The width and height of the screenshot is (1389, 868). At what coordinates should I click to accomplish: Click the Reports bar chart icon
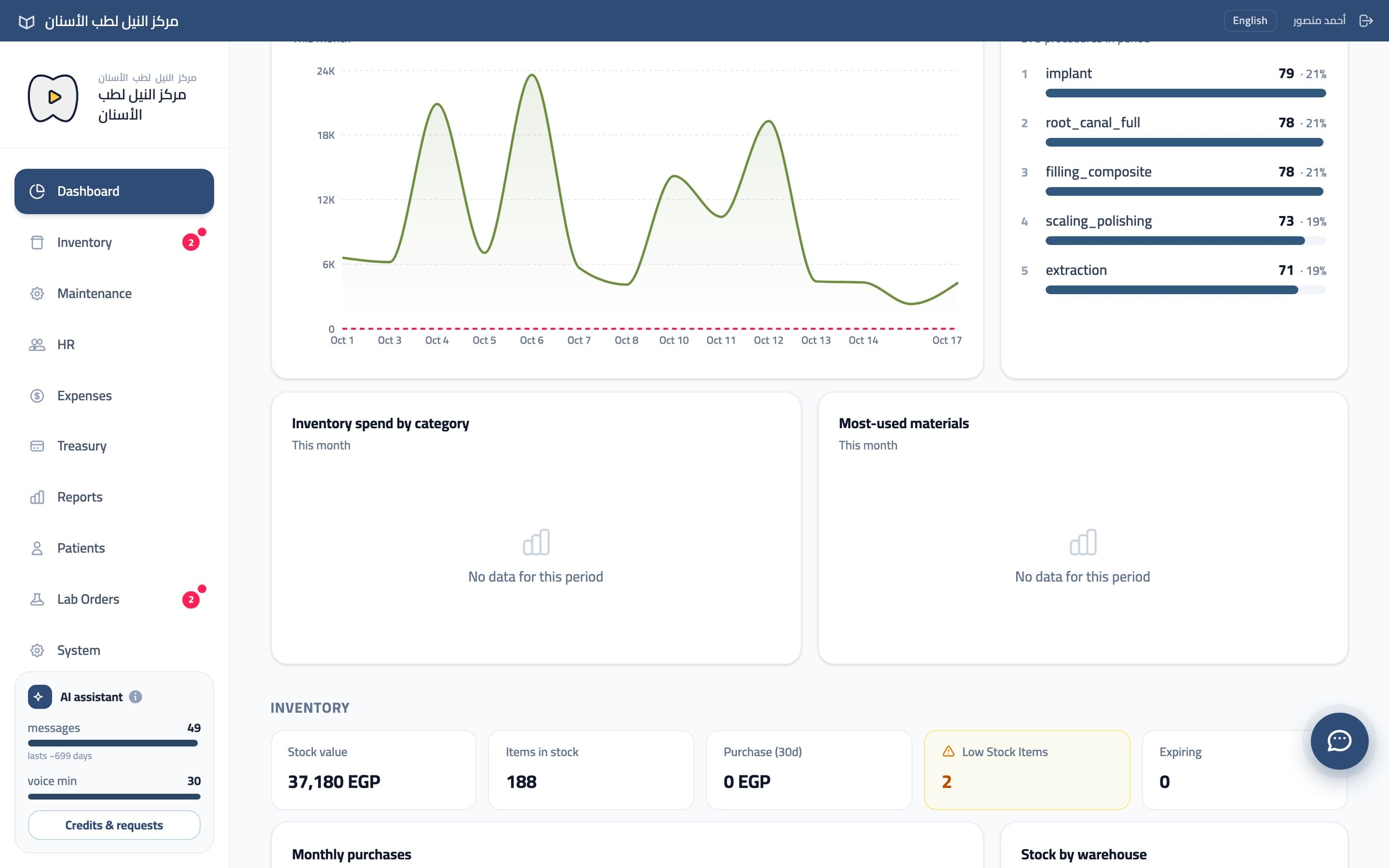(x=37, y=497)
